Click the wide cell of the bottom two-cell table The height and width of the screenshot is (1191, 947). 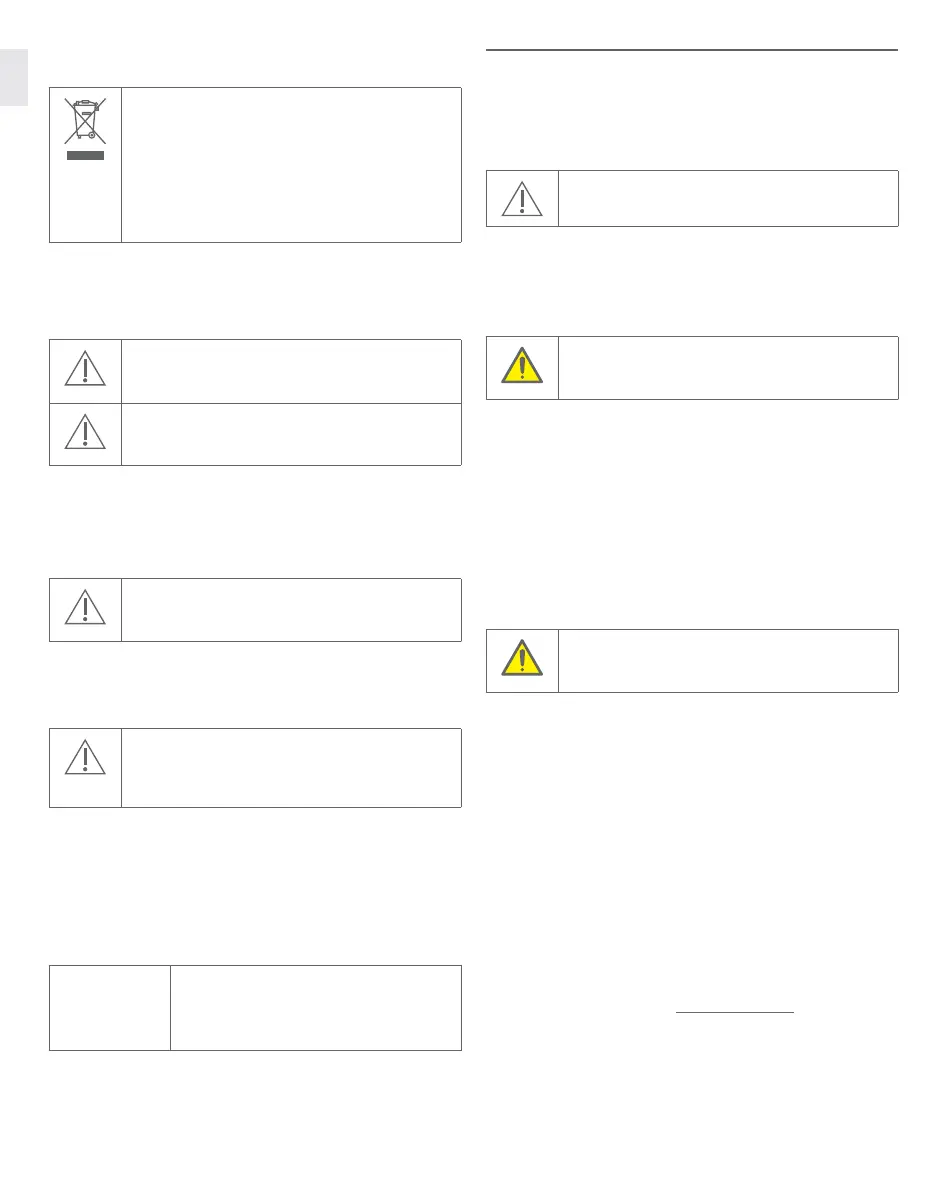315,1007
